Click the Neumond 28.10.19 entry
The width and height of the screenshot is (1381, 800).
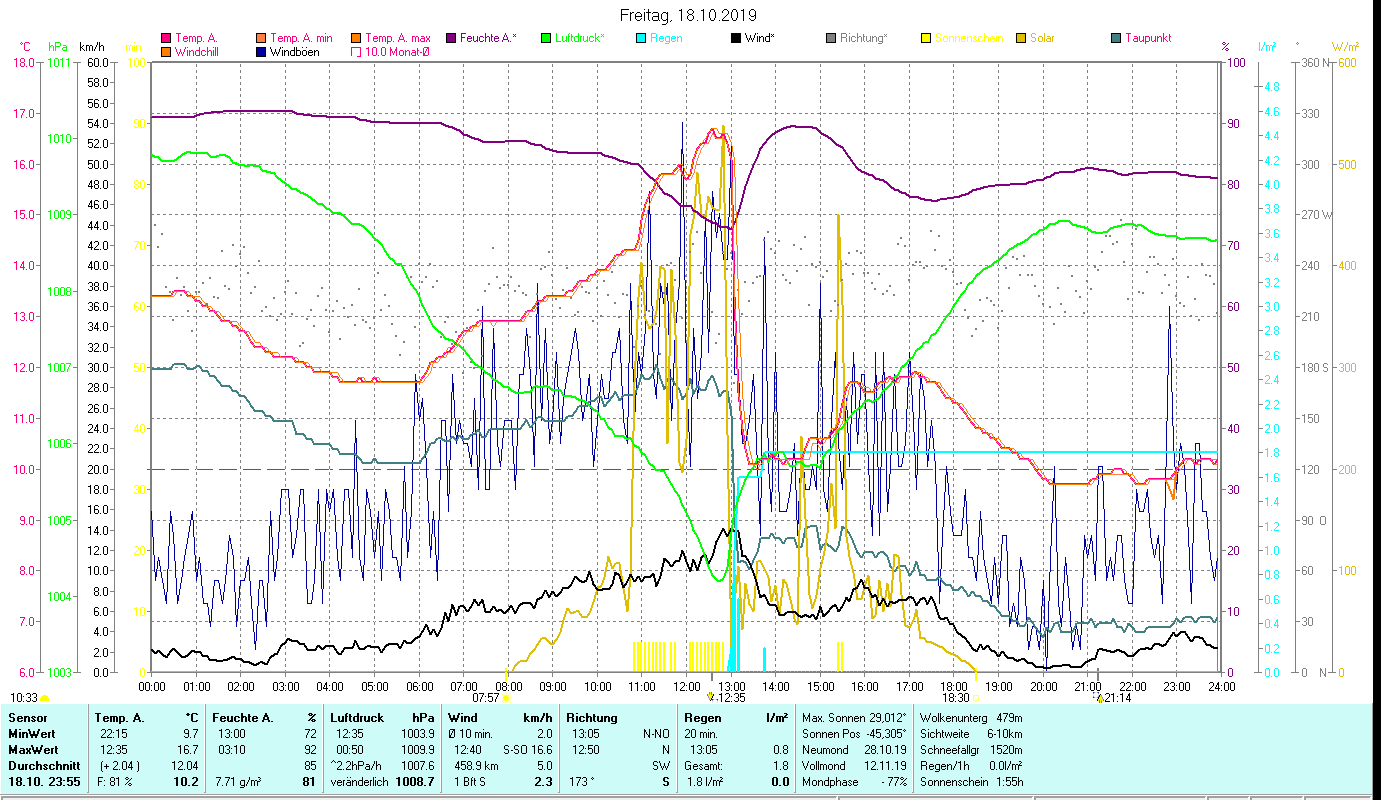click(x=854, y=749)
